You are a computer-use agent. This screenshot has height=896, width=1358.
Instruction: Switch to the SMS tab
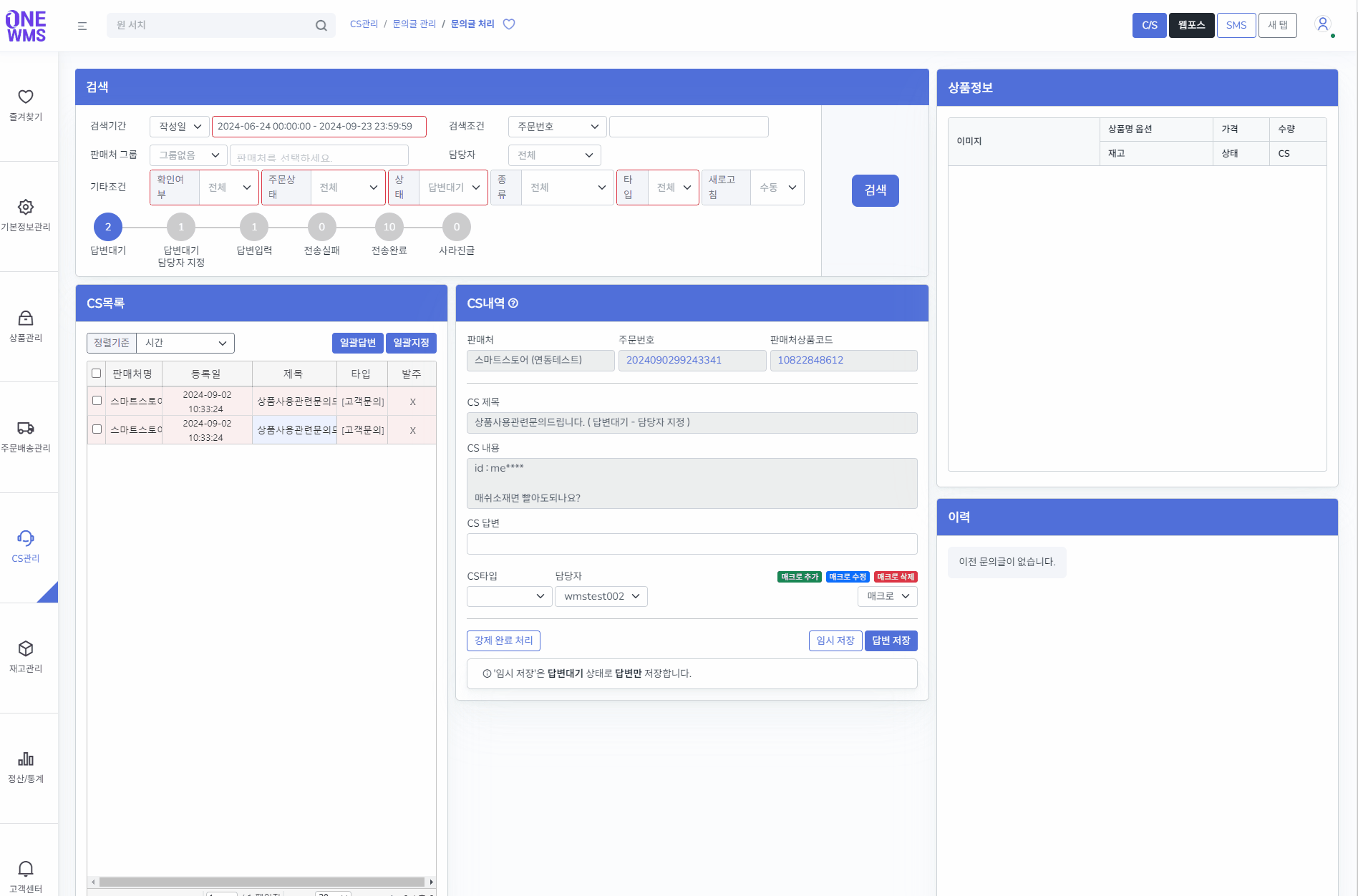1236,25
